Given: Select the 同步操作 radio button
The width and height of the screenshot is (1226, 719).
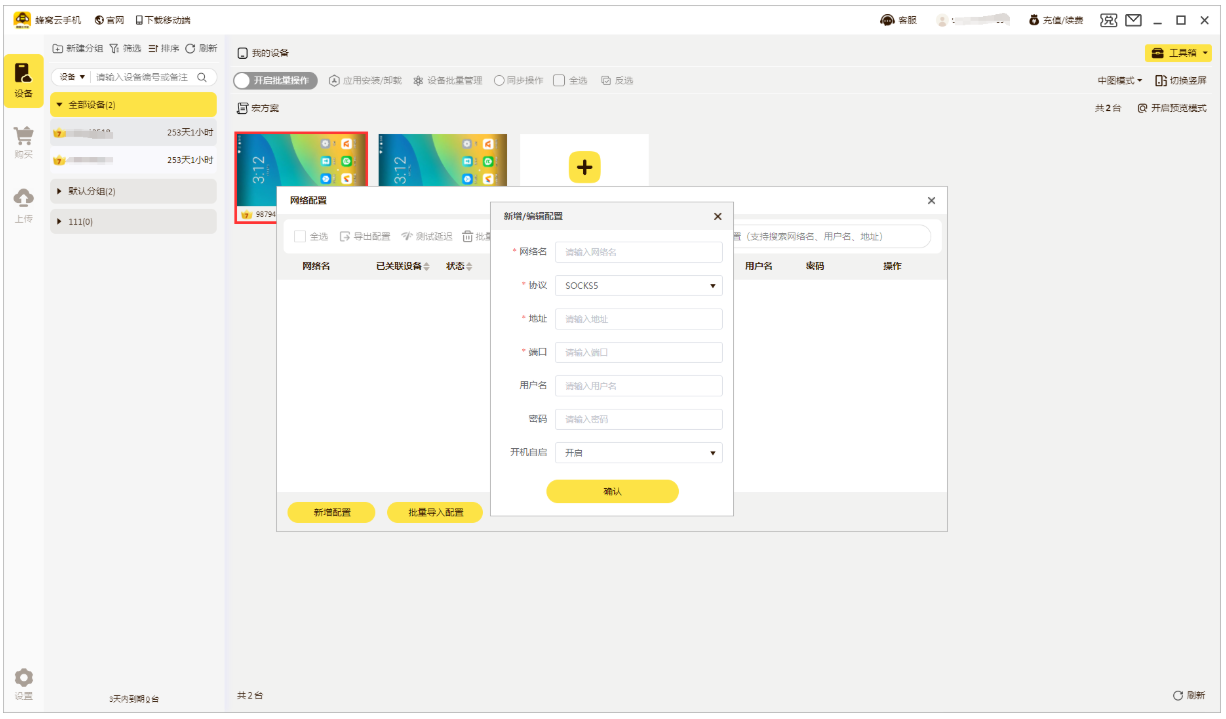Looking at the screenshot, I should click(x=498, y=80).
